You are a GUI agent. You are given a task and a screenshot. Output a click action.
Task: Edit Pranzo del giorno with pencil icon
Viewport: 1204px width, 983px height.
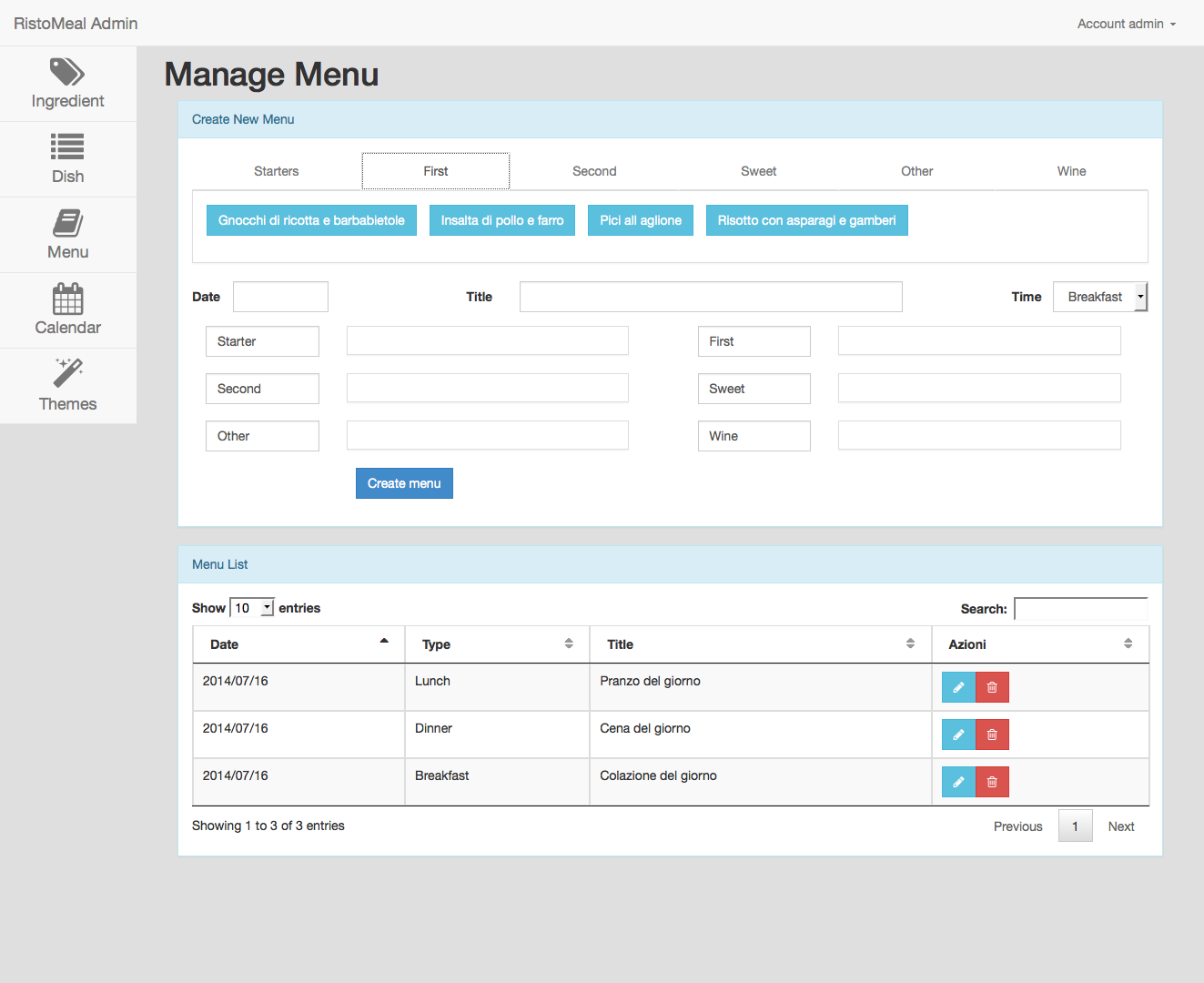(957, 686)
